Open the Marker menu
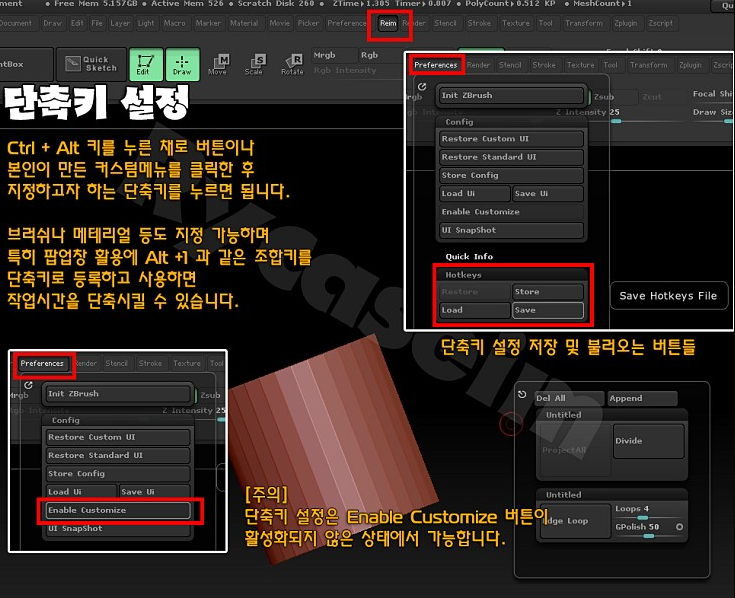This screenshot has width=735, height=598. tap(208, 23)
